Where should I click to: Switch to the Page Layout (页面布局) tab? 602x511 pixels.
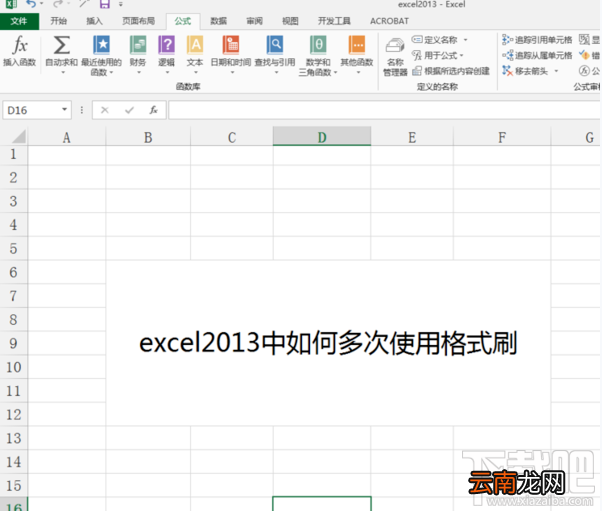point(138,21)
